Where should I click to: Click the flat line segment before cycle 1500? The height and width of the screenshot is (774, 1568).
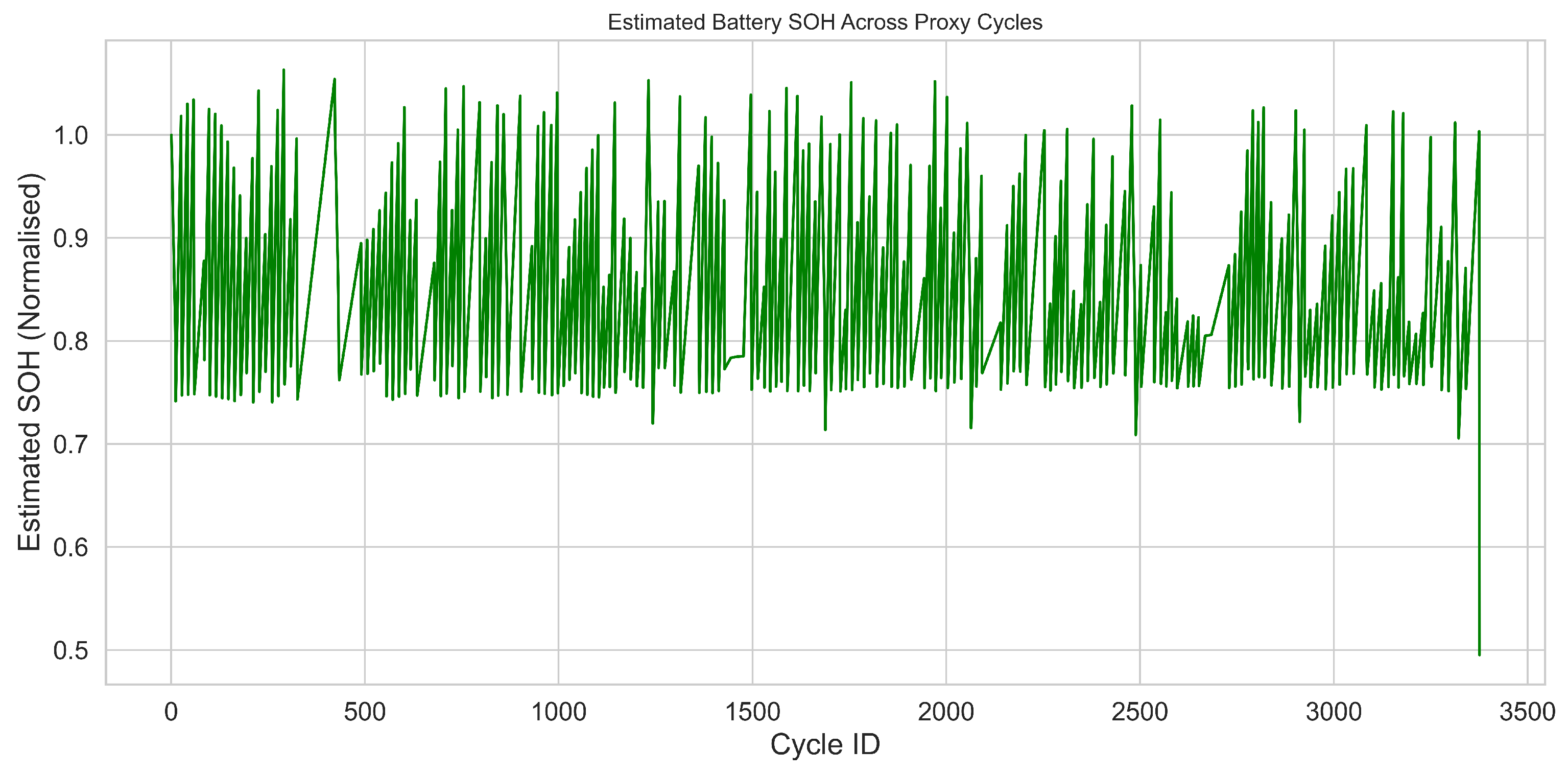point(737,356)
